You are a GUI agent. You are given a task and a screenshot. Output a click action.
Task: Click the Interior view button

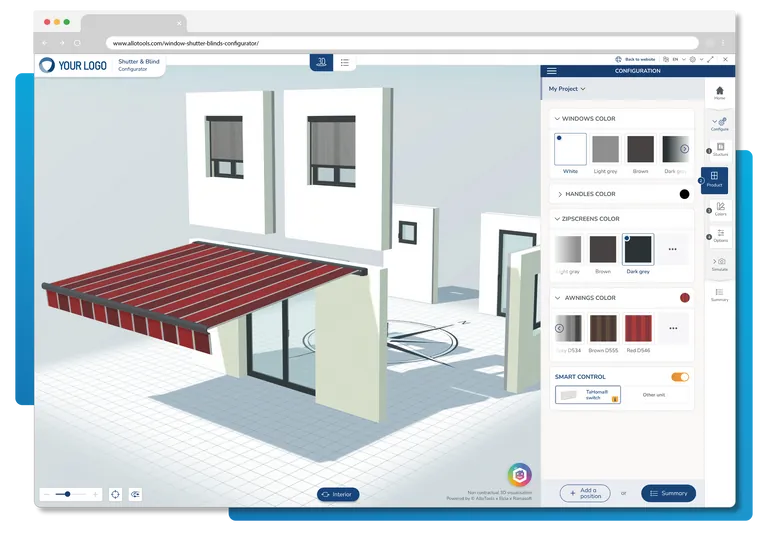click(338, 494)
